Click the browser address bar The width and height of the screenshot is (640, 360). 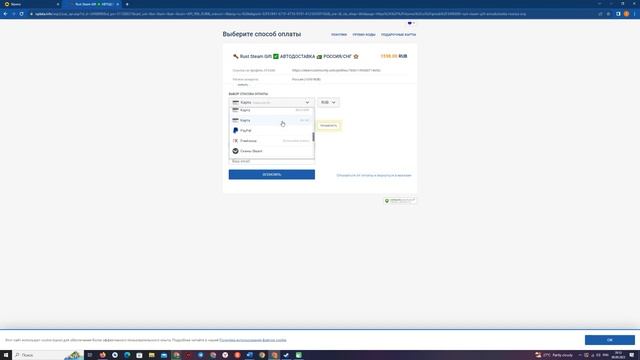310,14
